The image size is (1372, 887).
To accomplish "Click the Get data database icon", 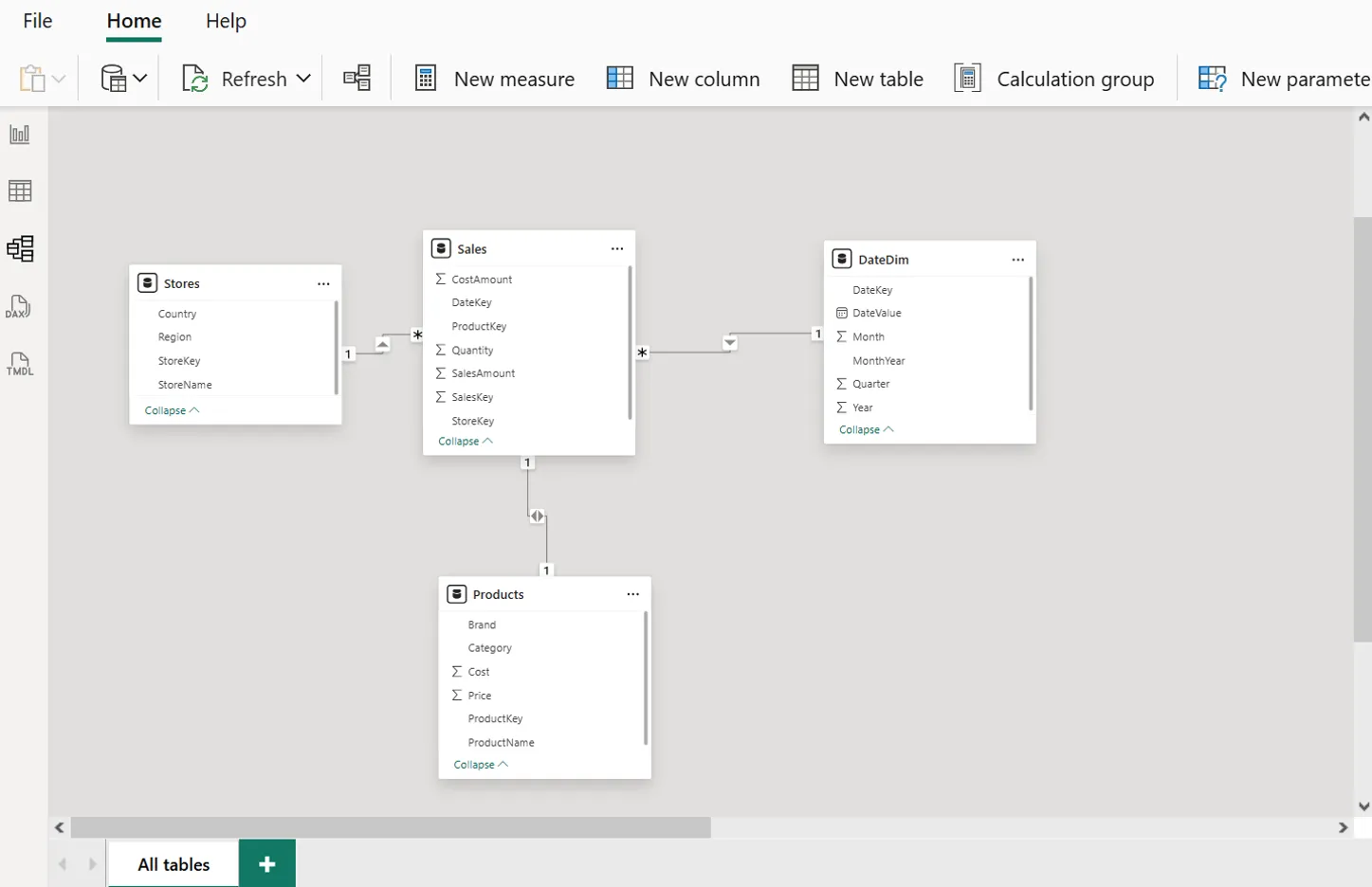I will coord(114,79).
